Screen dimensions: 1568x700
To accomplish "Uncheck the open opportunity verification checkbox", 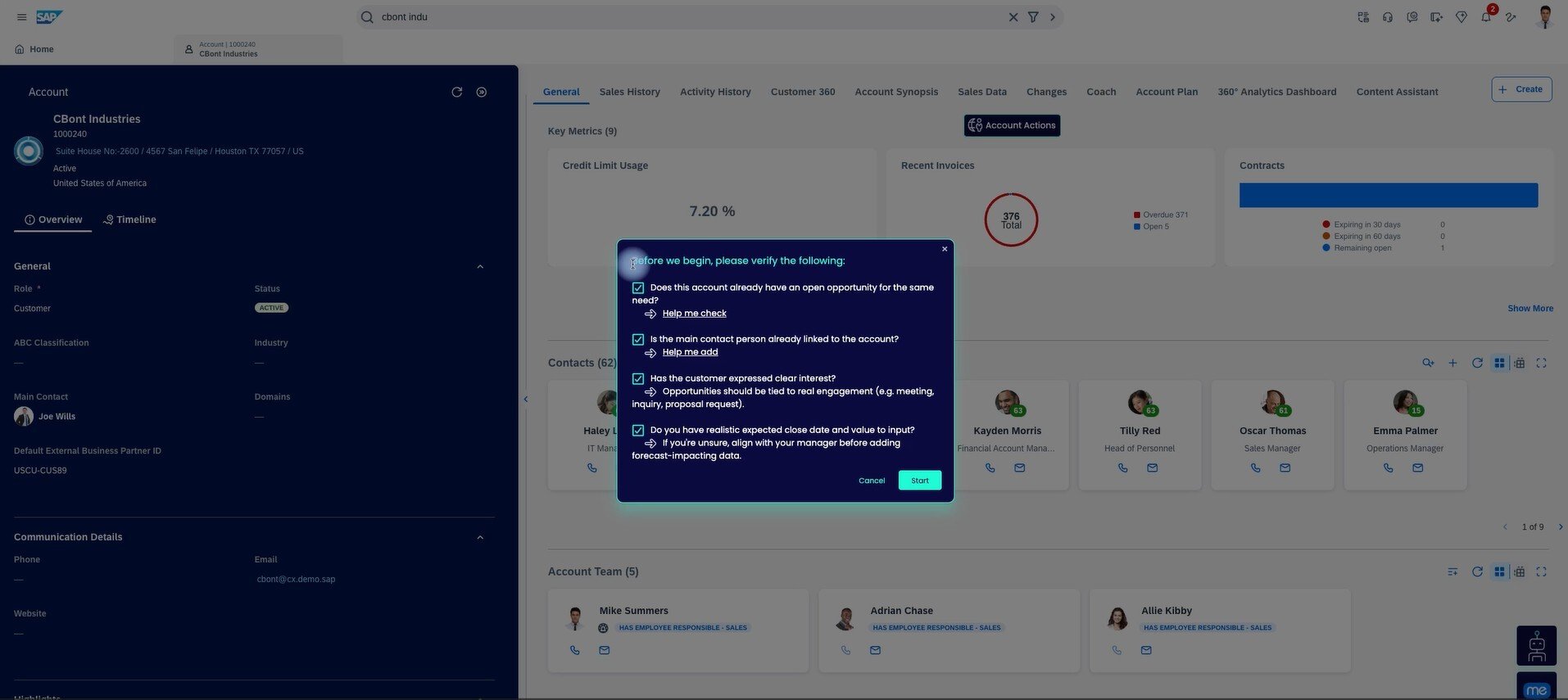I will pos(638,288).
